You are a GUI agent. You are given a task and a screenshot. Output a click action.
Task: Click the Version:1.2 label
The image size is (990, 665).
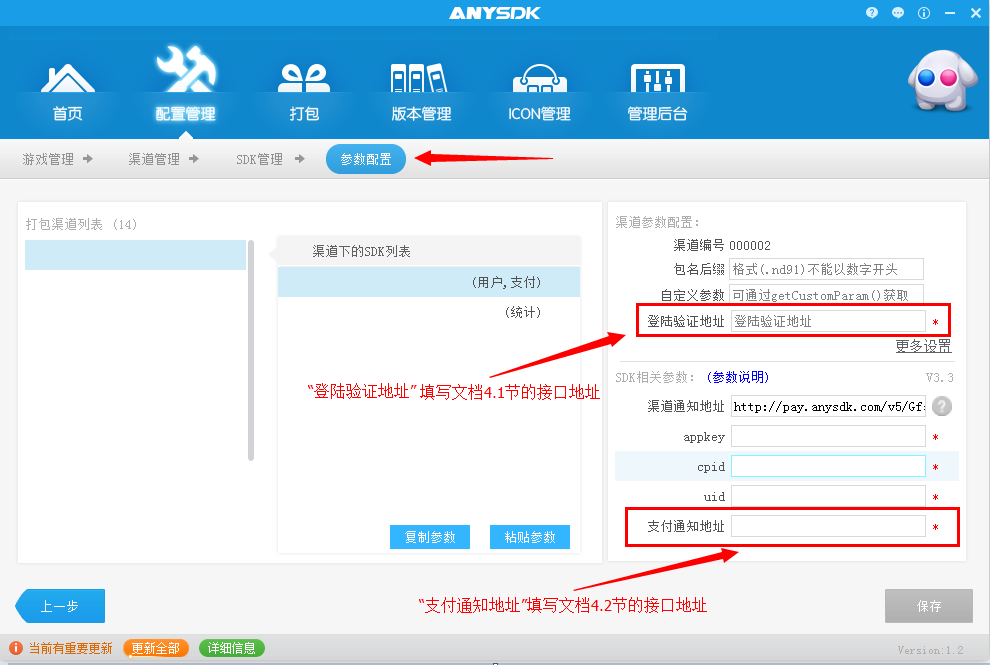[930, 650]
